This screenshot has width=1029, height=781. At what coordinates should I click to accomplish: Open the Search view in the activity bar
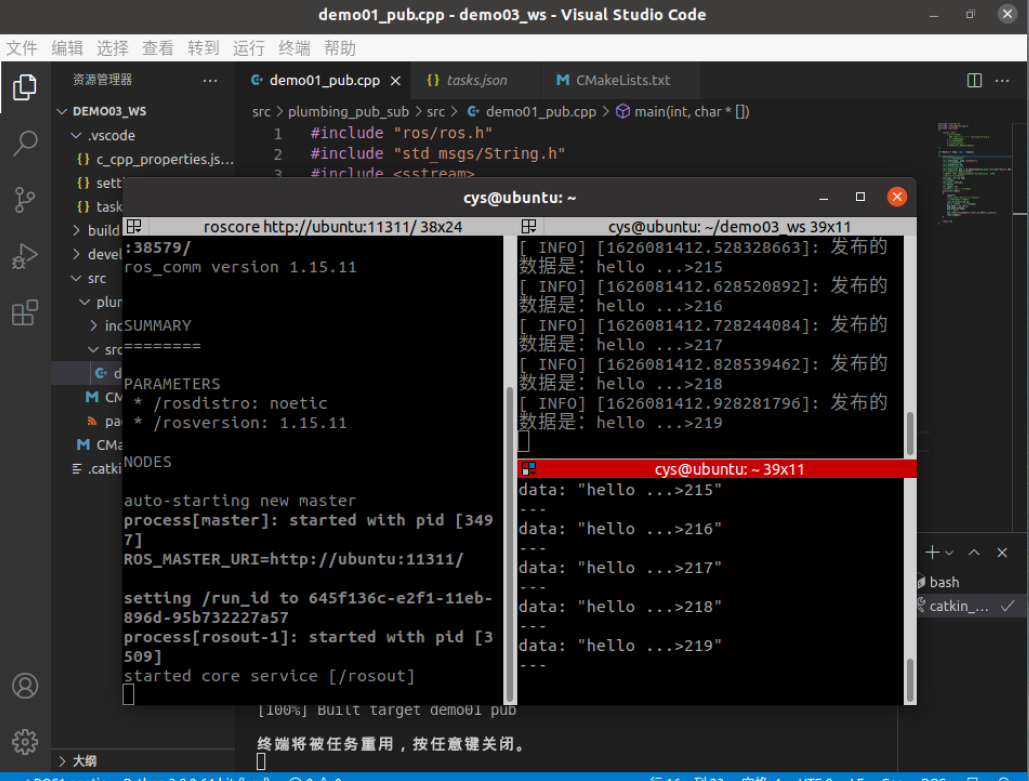[x=25, y=143]
